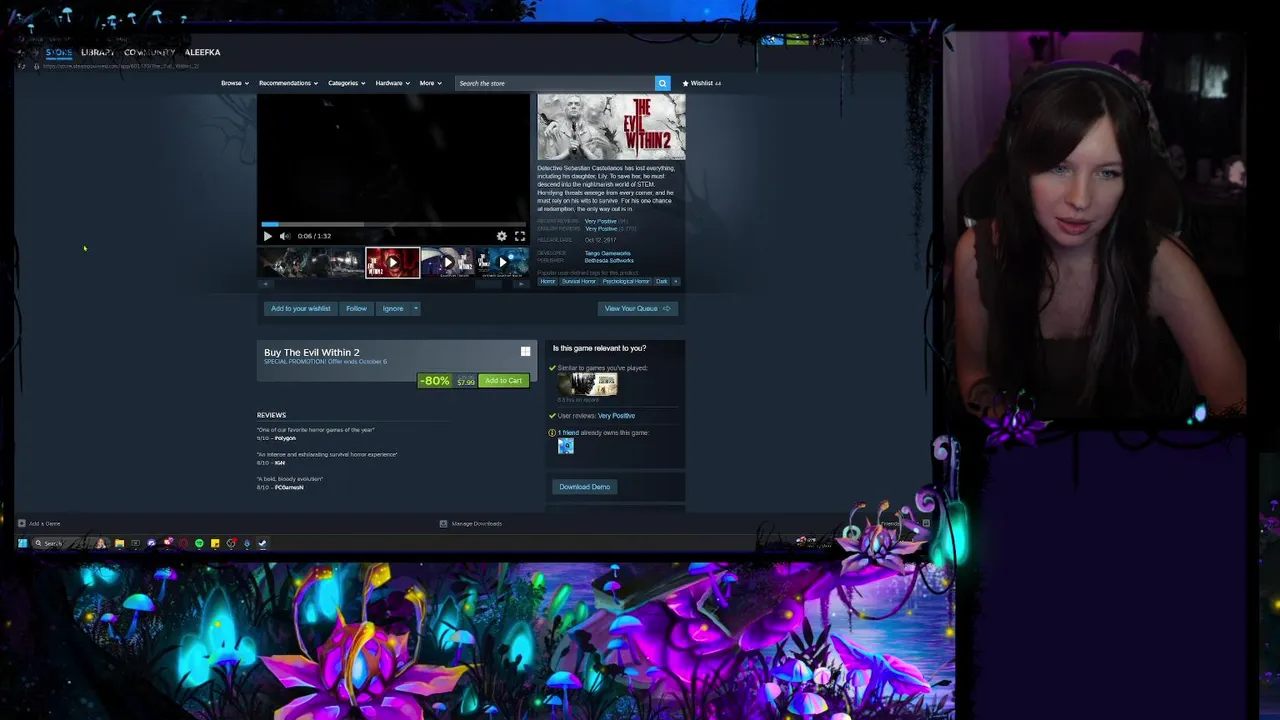Click the blue search magnifier button

[x=662, y=83]
